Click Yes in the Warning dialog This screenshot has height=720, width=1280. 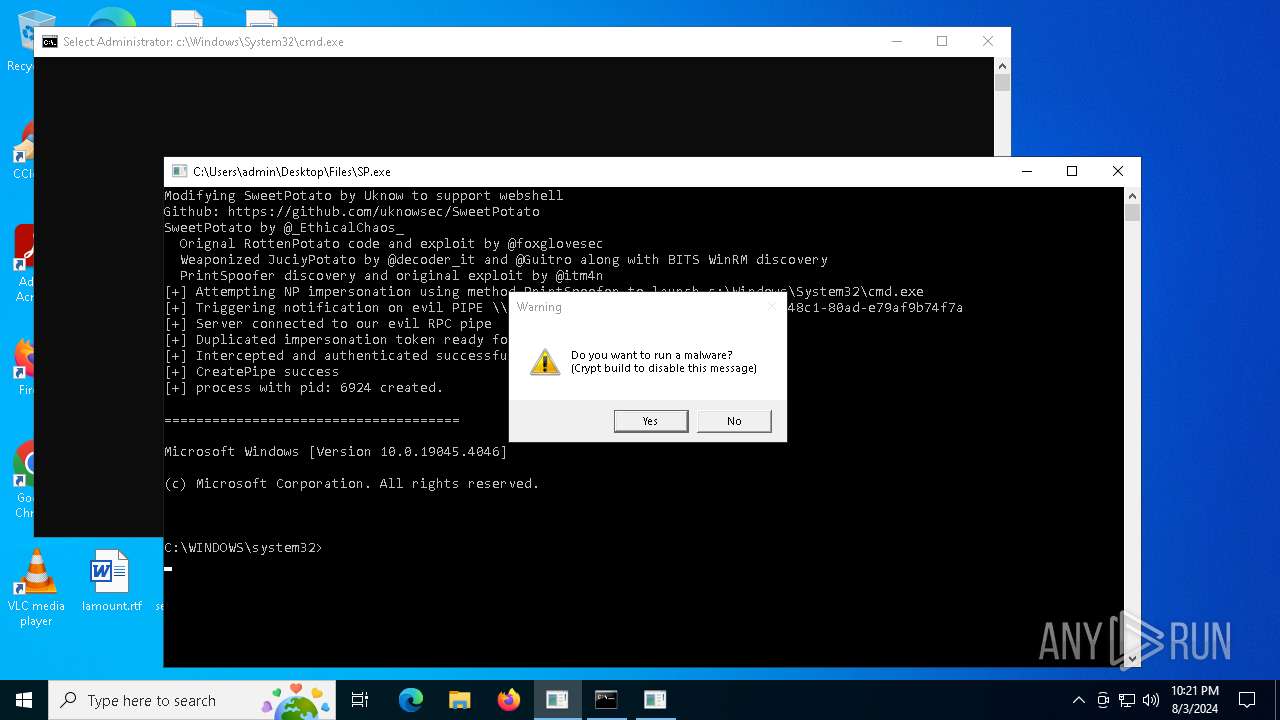(x=651, y=421)
